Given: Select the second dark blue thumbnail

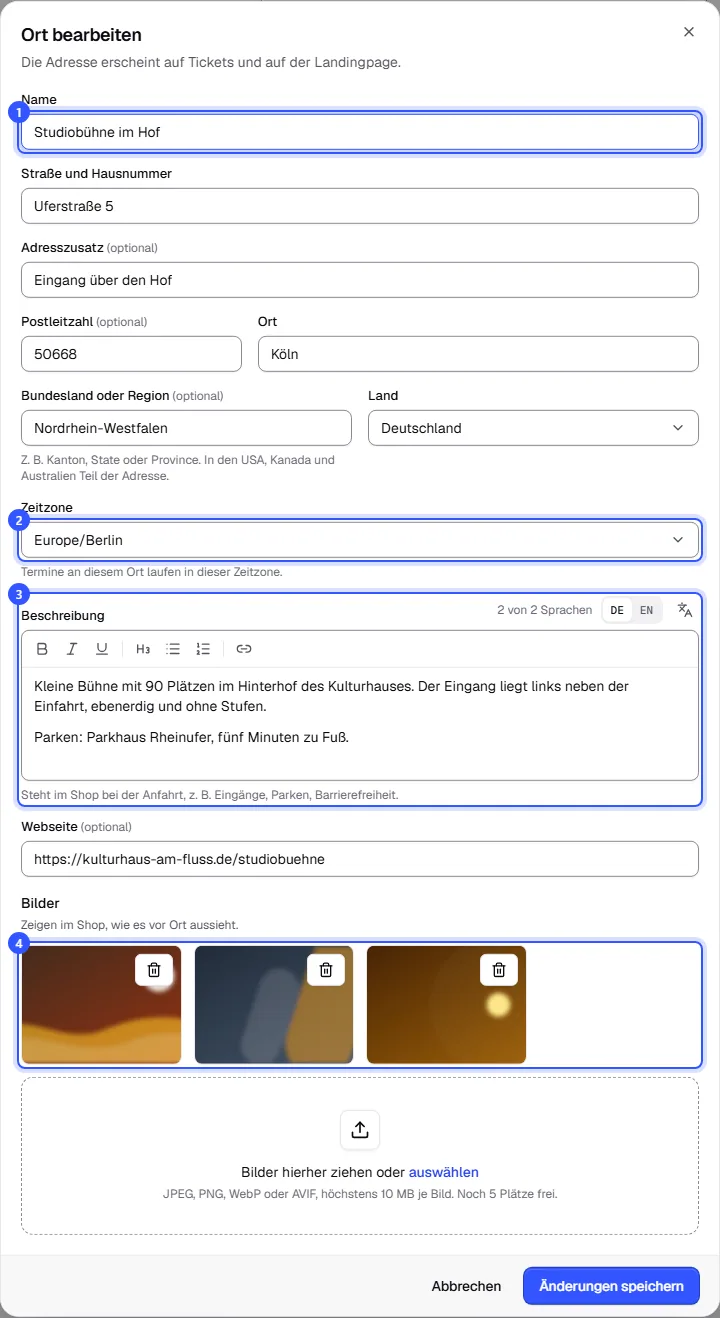Looking at the screenshot, I should tap(274, 1005).
